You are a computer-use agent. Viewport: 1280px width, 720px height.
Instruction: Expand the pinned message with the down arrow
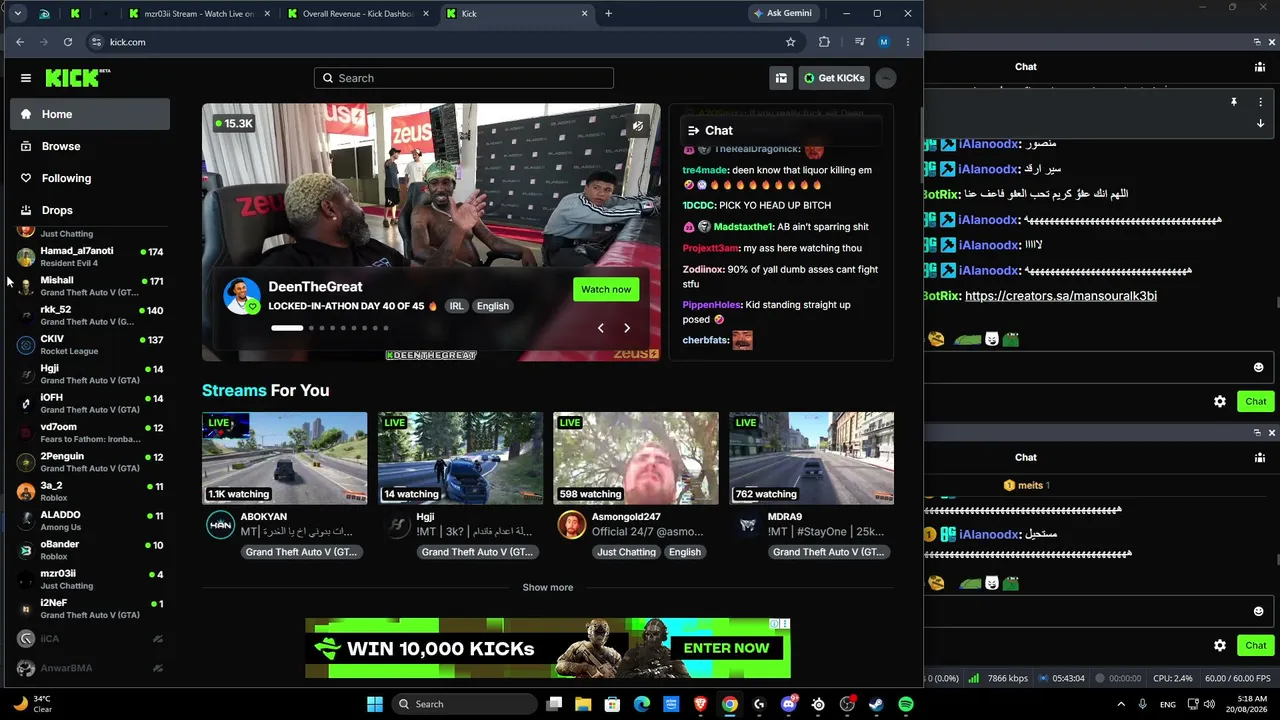pyautogui.click(x=1261, y=123)
